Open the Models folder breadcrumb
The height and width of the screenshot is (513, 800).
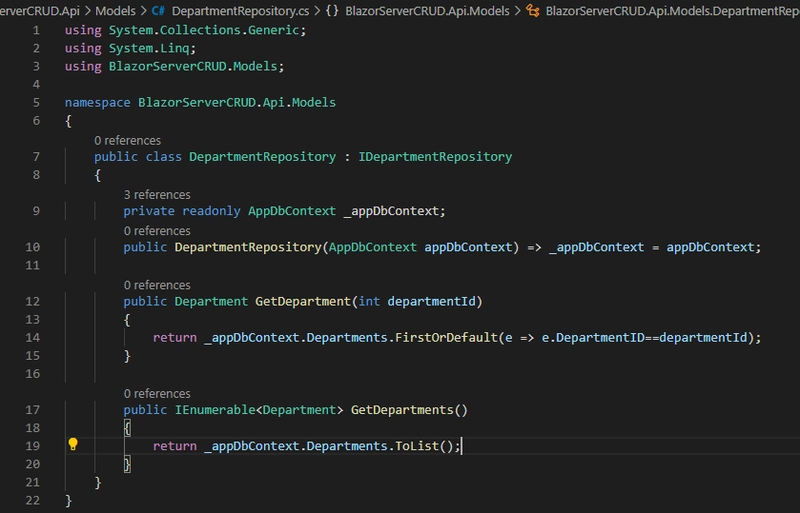pyautogui.click(x=115, y=10)
